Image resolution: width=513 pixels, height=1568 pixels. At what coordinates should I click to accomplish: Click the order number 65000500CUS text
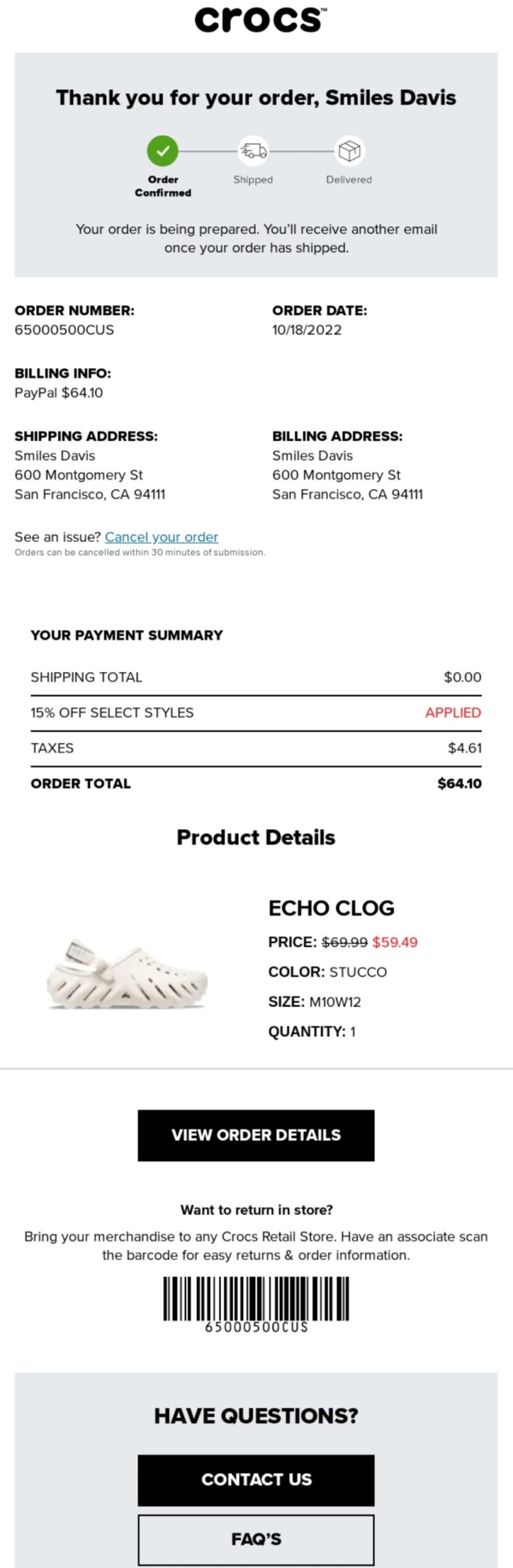[x=64, y=329]
